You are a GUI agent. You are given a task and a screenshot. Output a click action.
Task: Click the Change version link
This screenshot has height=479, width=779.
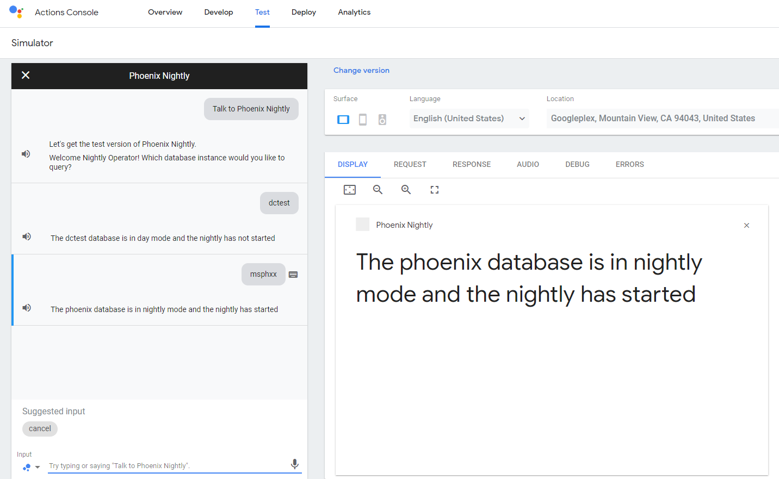[361, 71]
